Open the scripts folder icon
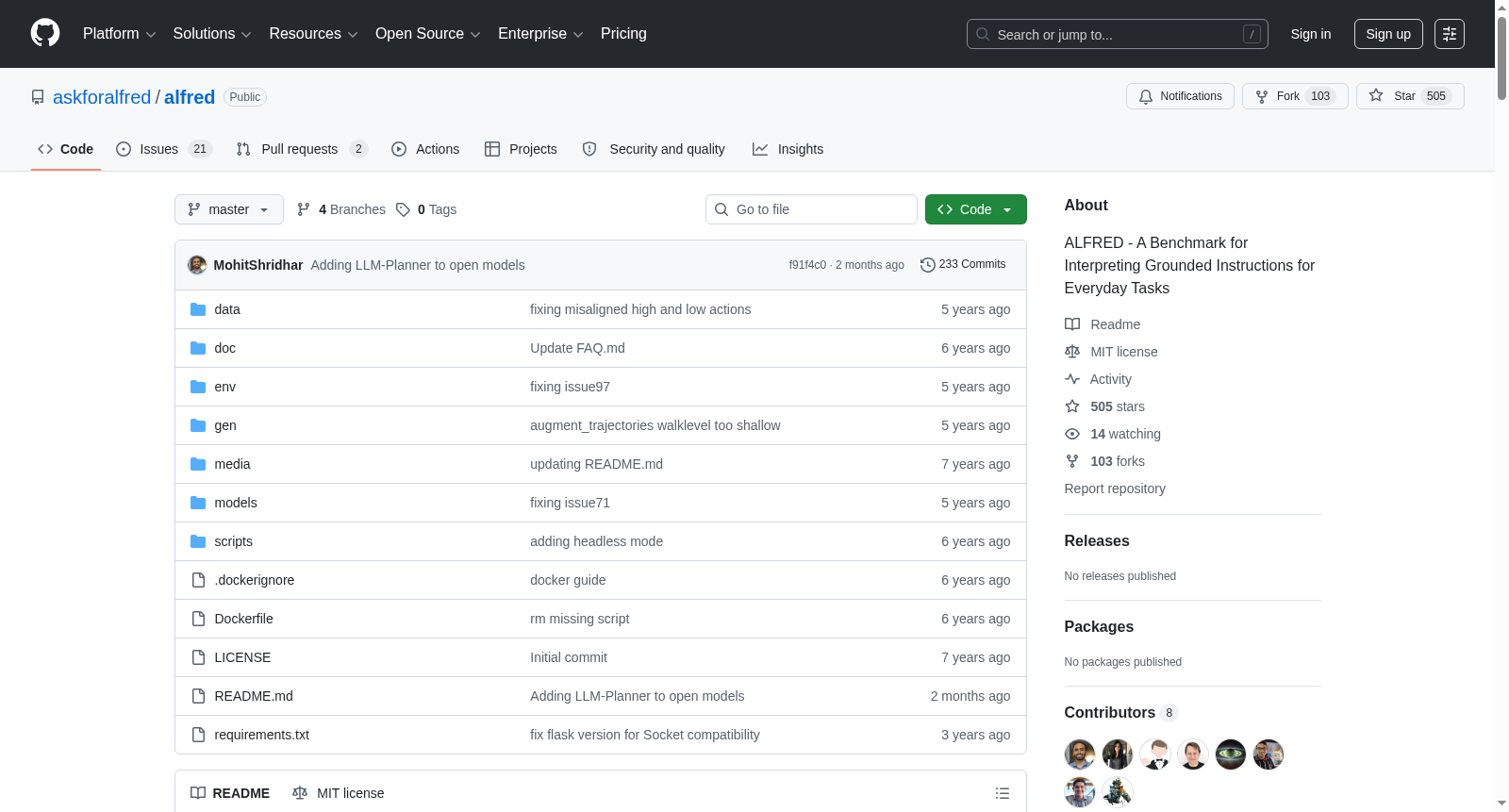Screen dimensions: 1509x812 point(198,541)
